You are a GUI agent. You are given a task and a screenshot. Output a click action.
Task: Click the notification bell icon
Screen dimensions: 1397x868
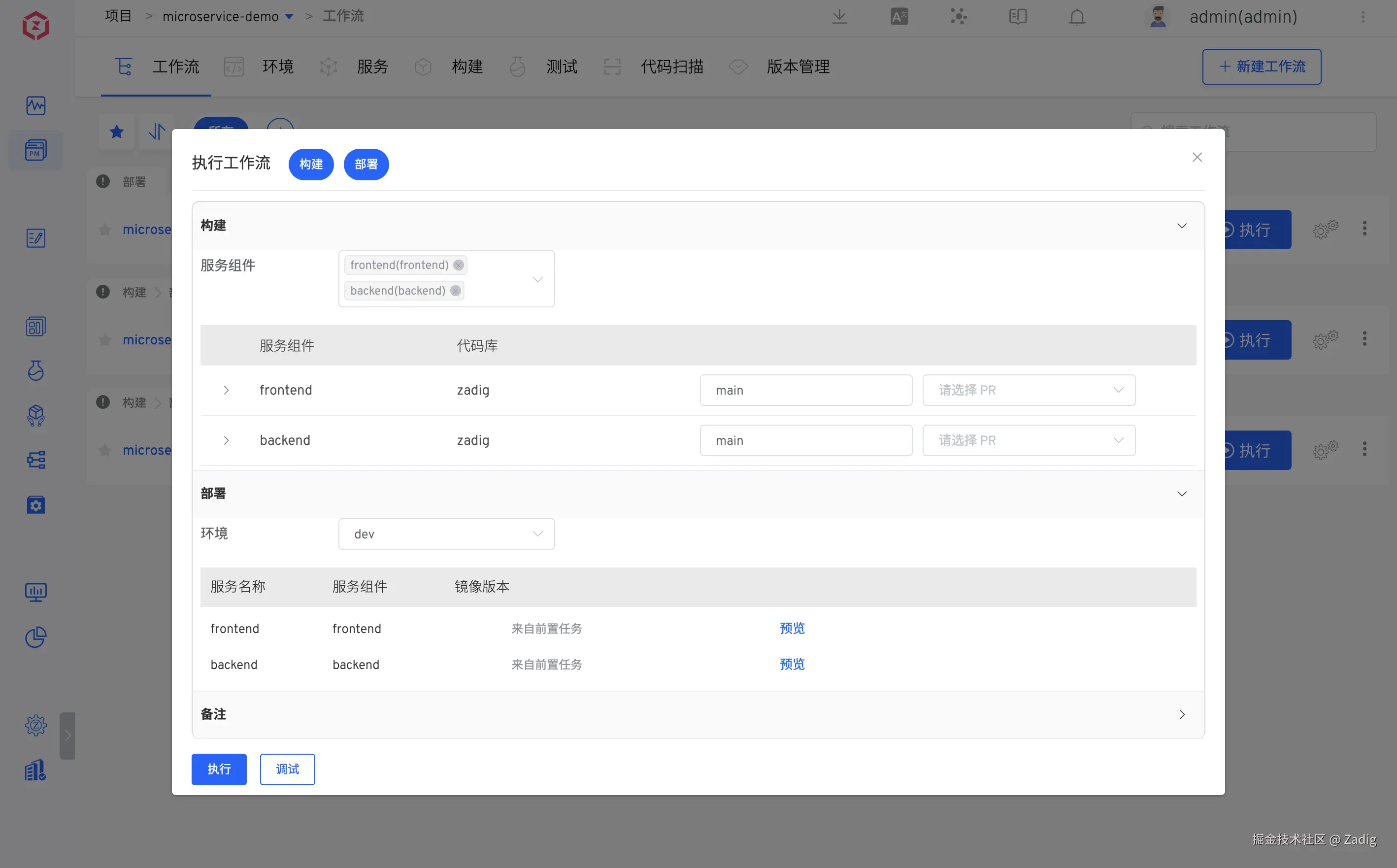click(1077, 17)
